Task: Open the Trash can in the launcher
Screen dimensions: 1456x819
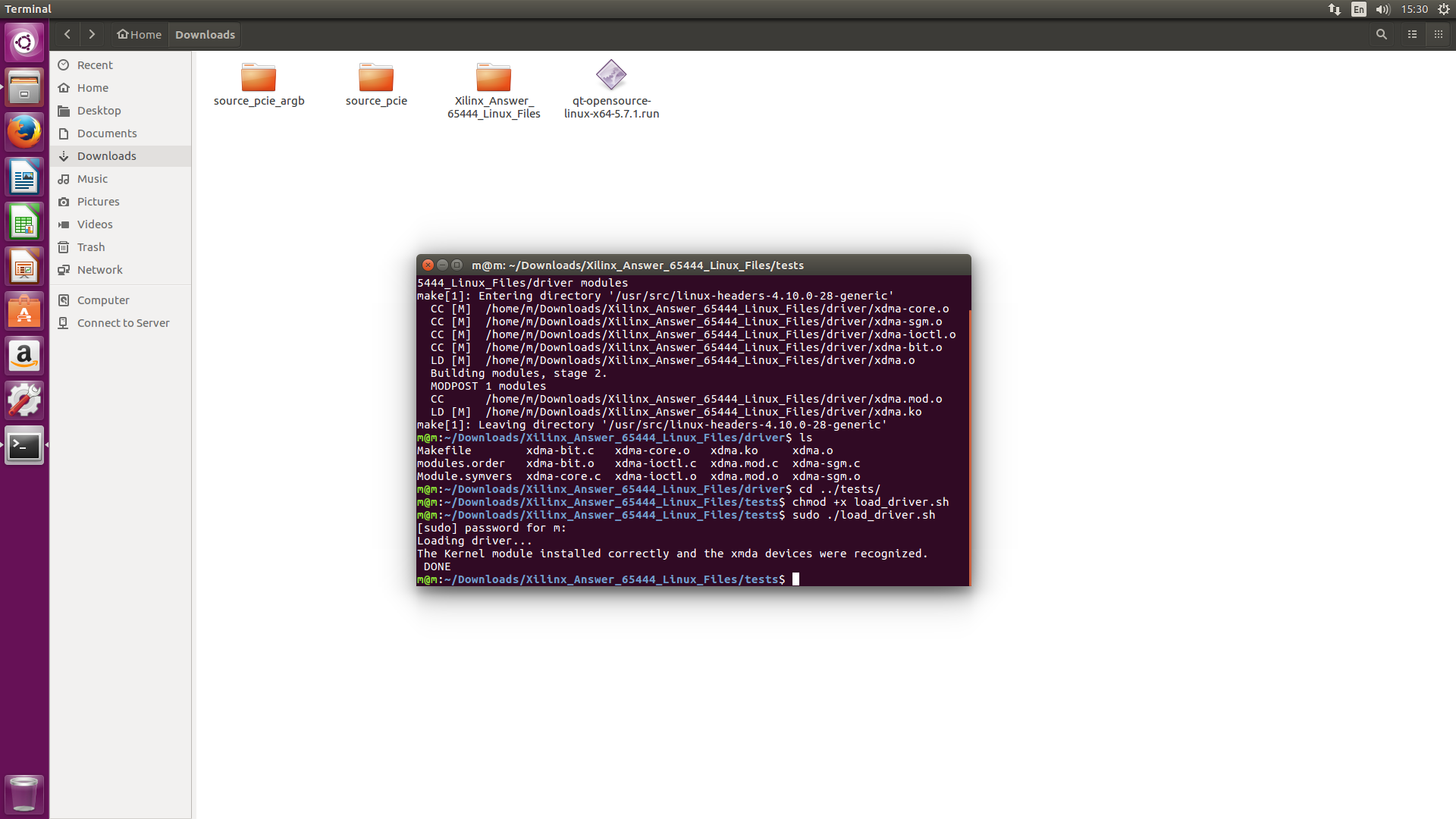Action: pos(24,794)
